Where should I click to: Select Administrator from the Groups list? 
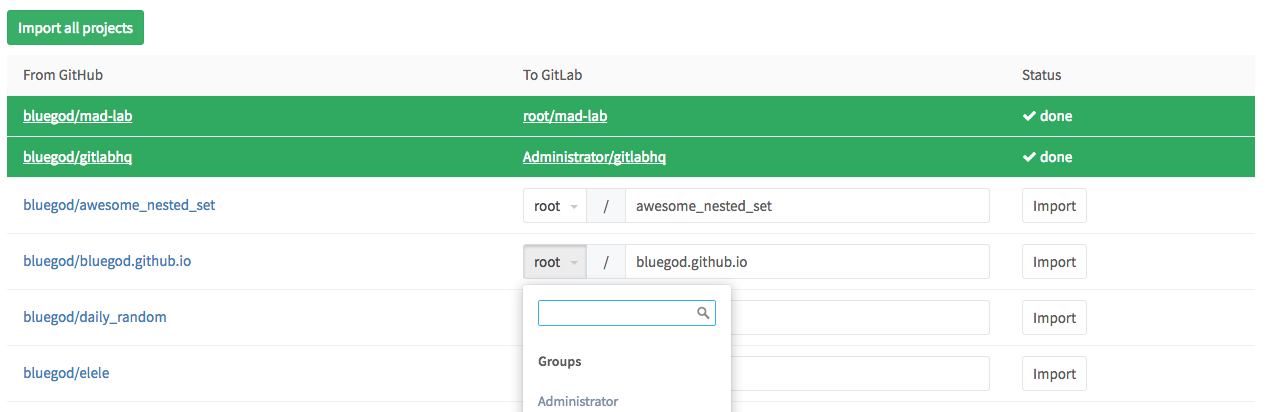pos(578,401)
